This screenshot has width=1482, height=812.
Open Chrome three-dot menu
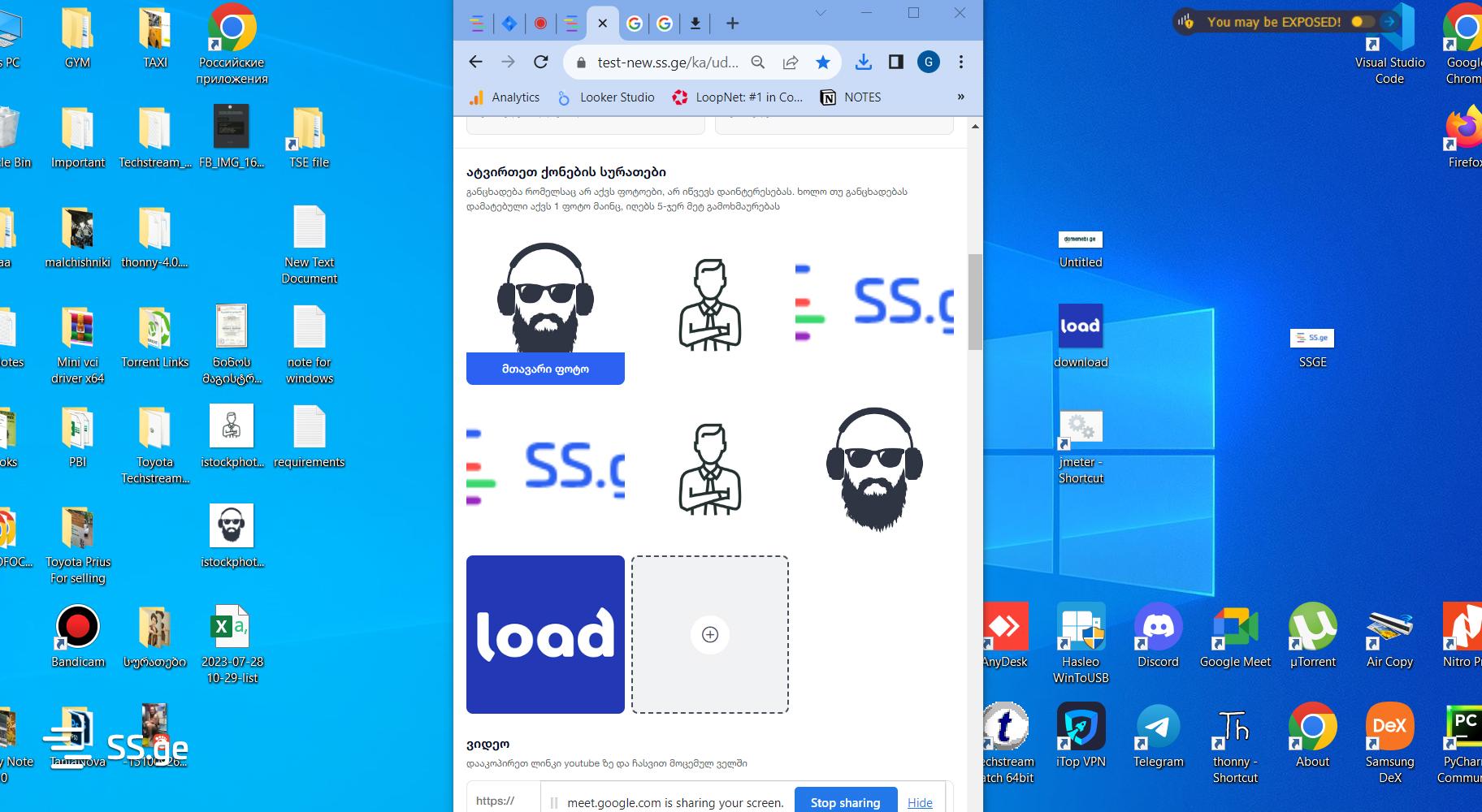point(960,62)
